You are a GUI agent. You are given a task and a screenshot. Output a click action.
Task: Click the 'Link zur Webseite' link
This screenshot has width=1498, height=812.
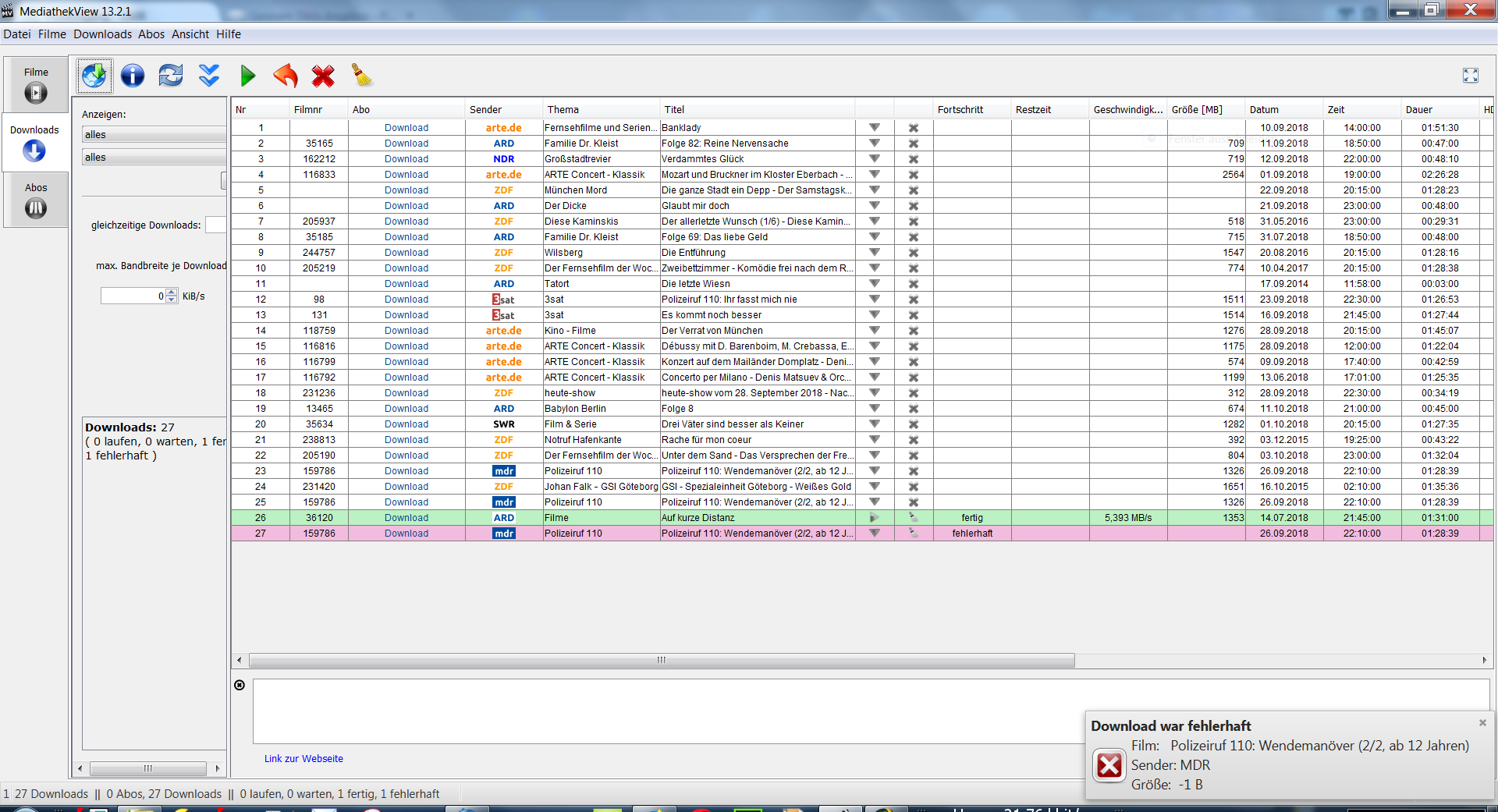(304, 759)
